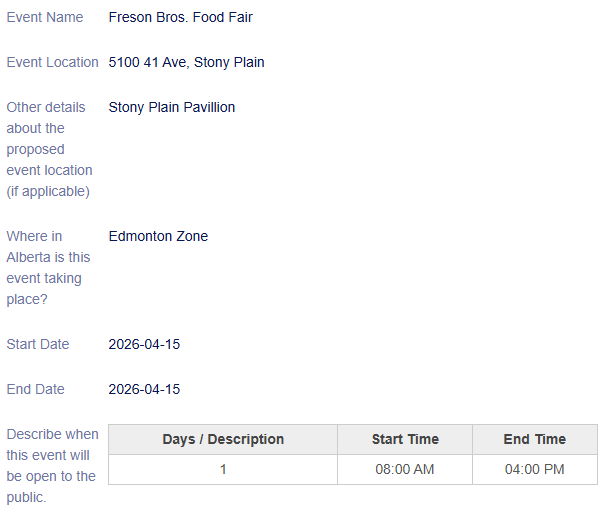Click the 5100 41 Ave, Stony Plain address
Image resolution: width=604 pixels, height=511 pixels.
[186, 62]
